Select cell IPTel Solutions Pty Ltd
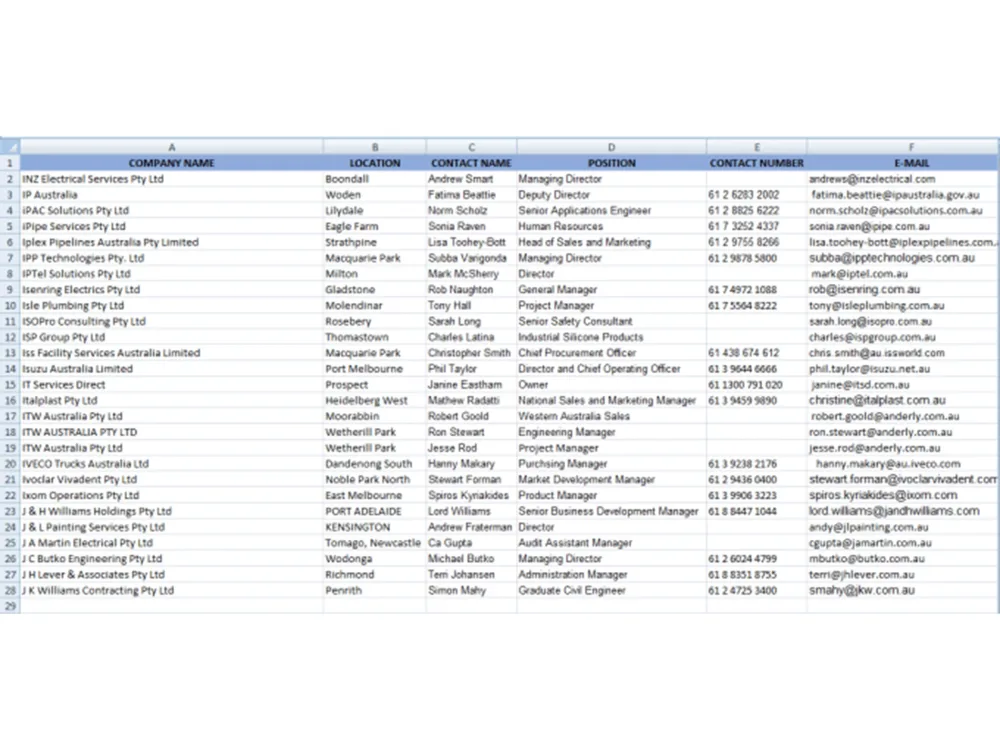Image resolution: width=1000 pixels, height=750 pixels. point(172,274)
